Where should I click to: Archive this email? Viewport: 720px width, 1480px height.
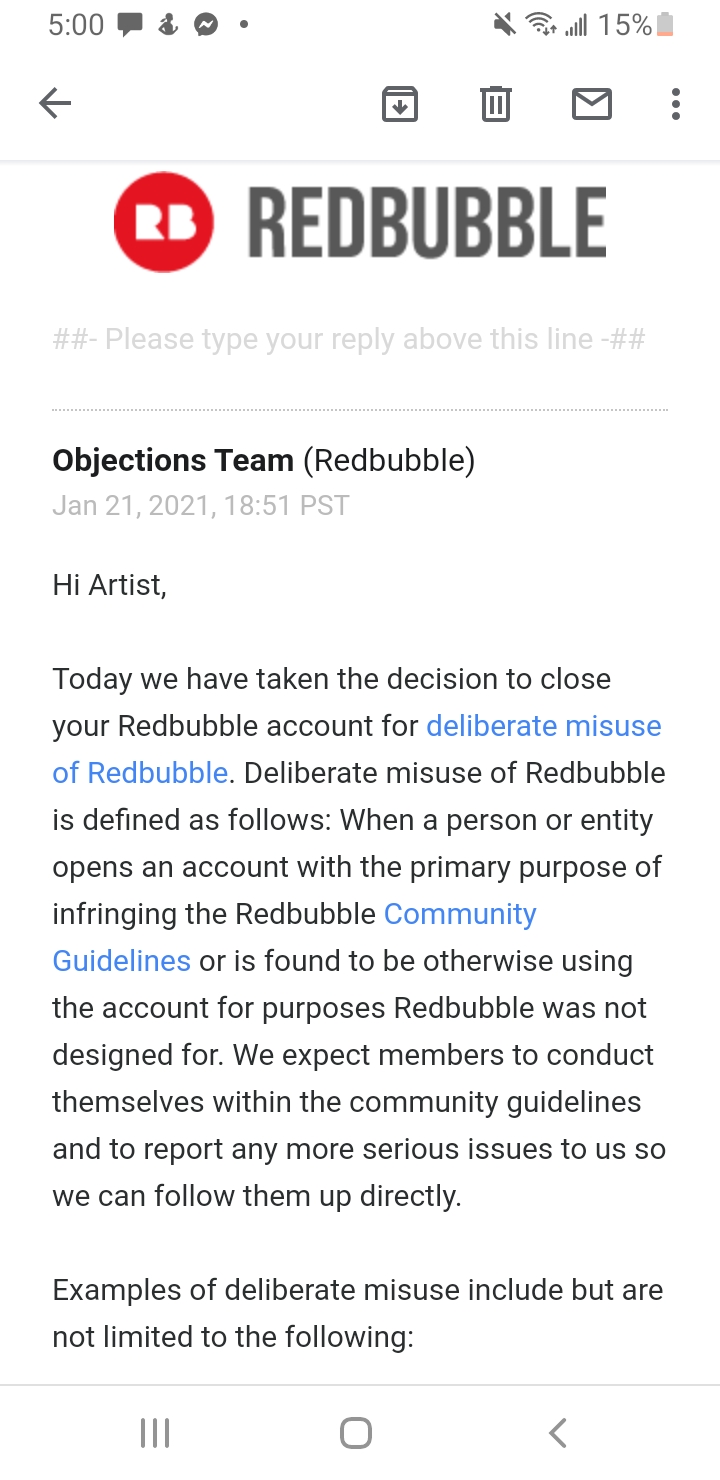tap(400, 103)
